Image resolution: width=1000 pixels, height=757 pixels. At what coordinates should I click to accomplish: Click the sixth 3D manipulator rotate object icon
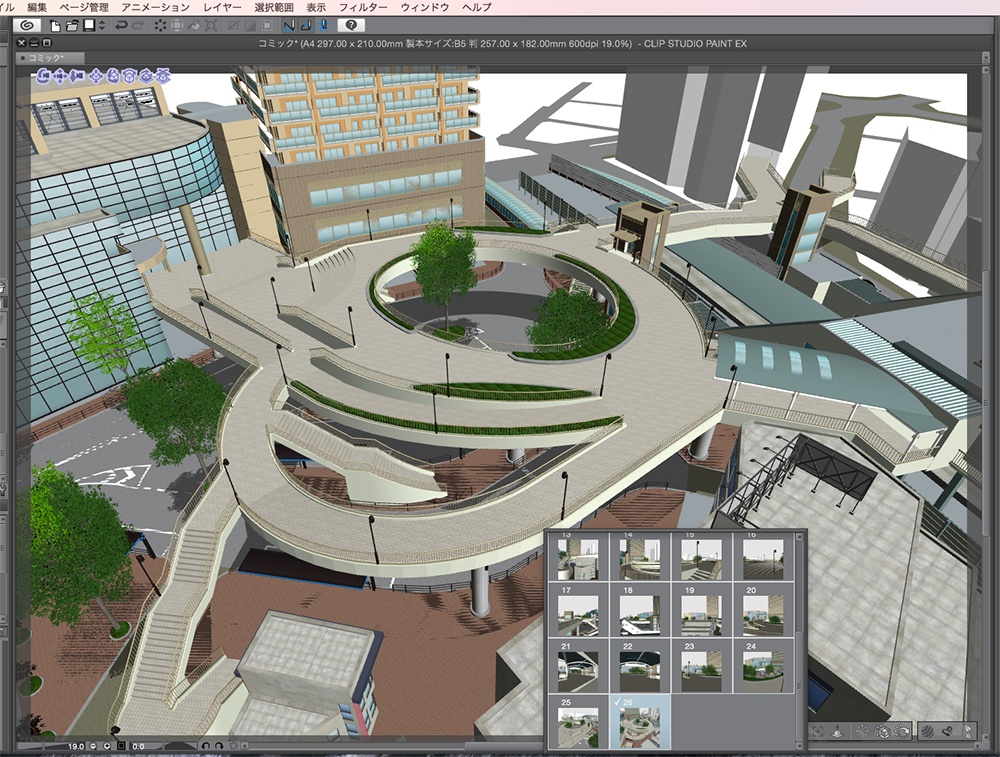coord(129,77)
